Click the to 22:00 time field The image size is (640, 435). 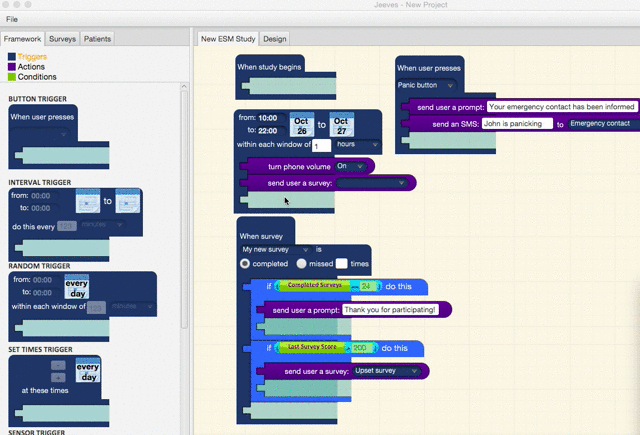pos(269,131)
